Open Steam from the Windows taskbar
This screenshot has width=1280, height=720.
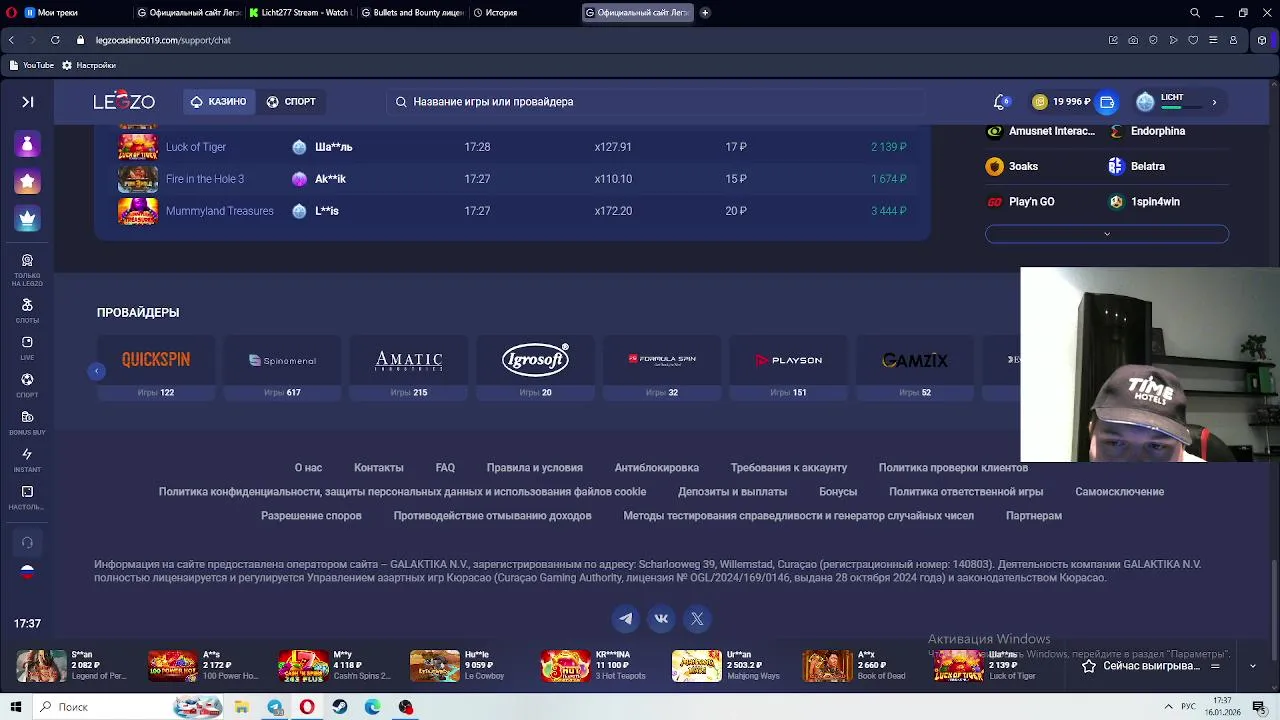coord(340,707)
